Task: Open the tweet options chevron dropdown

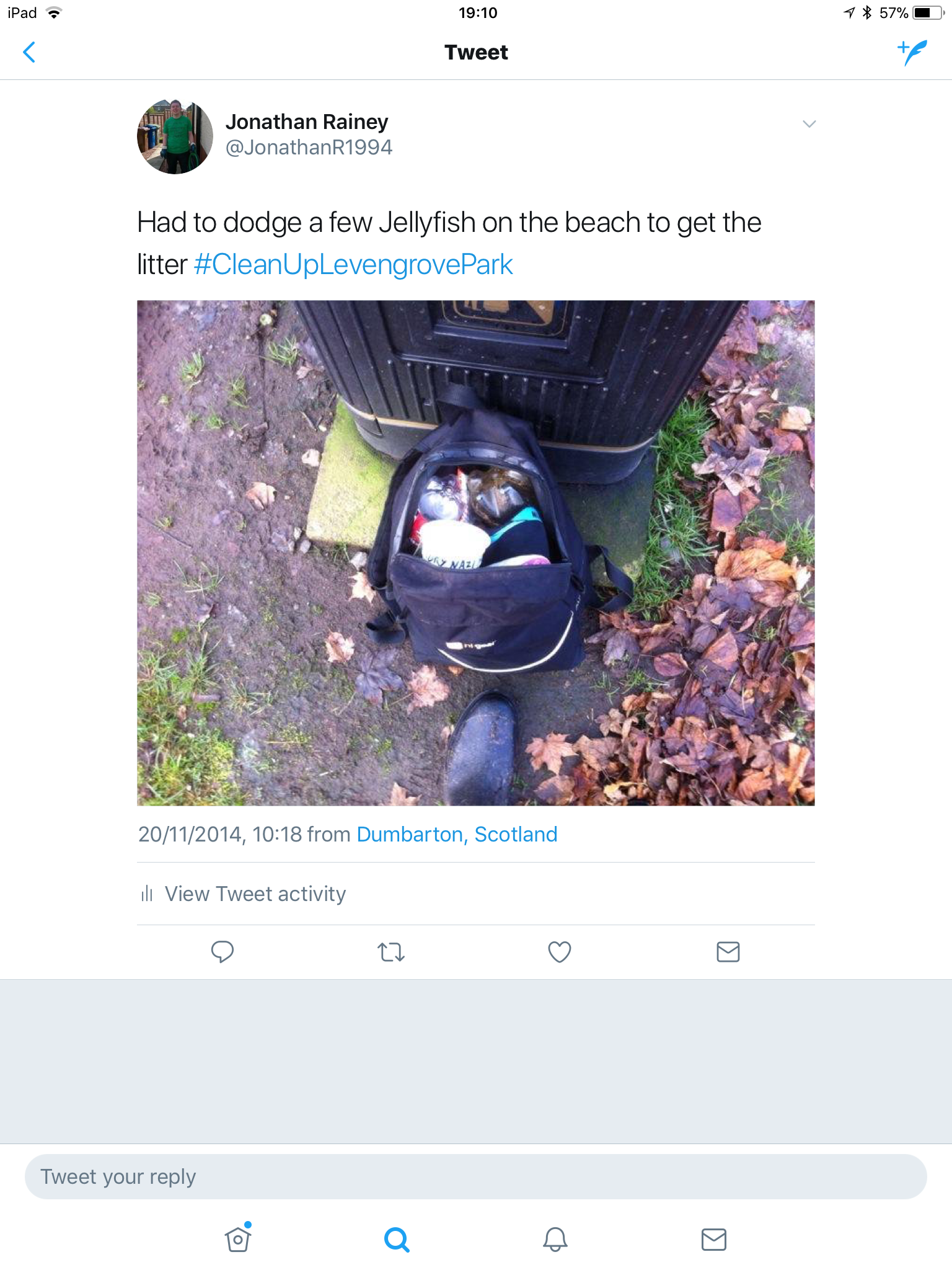Action: [x=809, y=124]
